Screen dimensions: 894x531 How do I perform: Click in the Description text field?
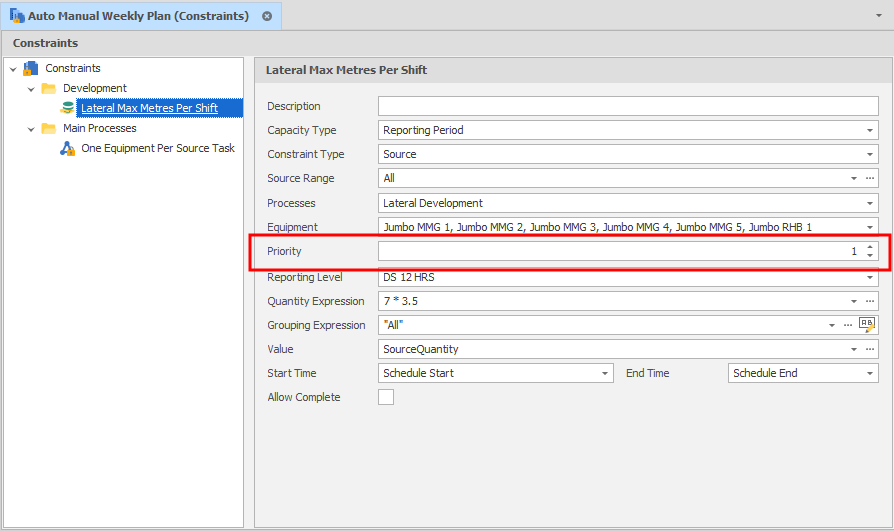[627, 106]
